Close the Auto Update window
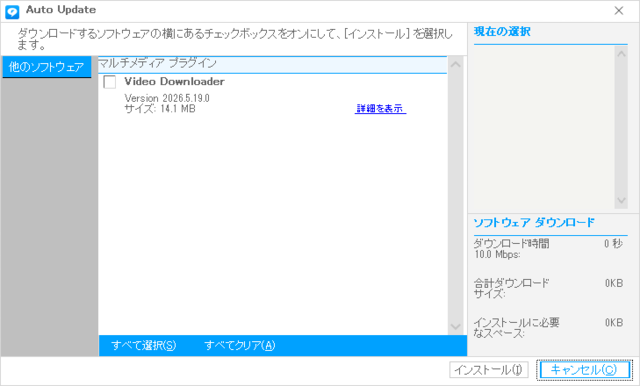 619,11
